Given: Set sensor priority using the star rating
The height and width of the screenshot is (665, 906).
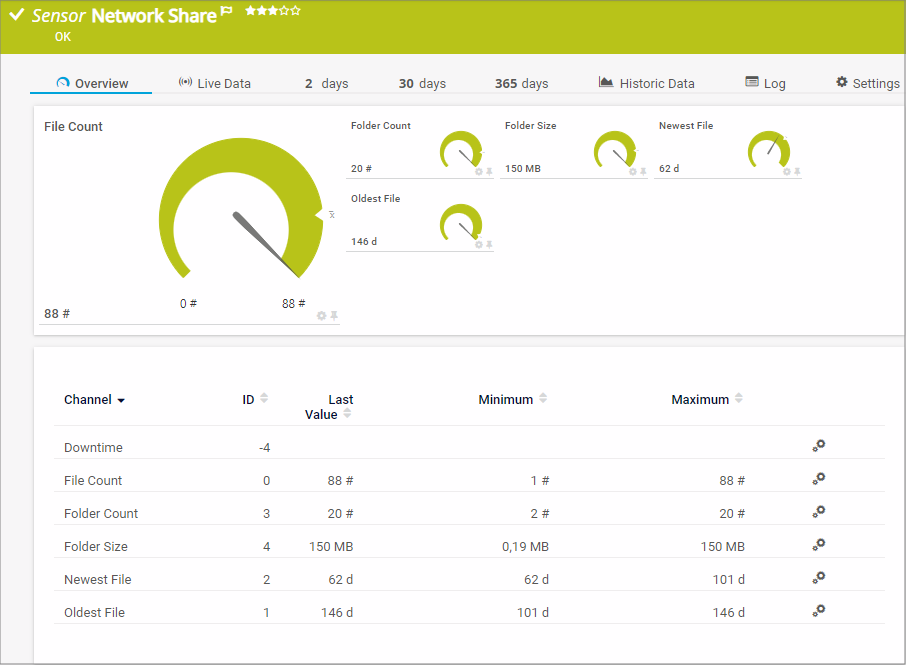Looking at the screenshot, I should point(273,11).
